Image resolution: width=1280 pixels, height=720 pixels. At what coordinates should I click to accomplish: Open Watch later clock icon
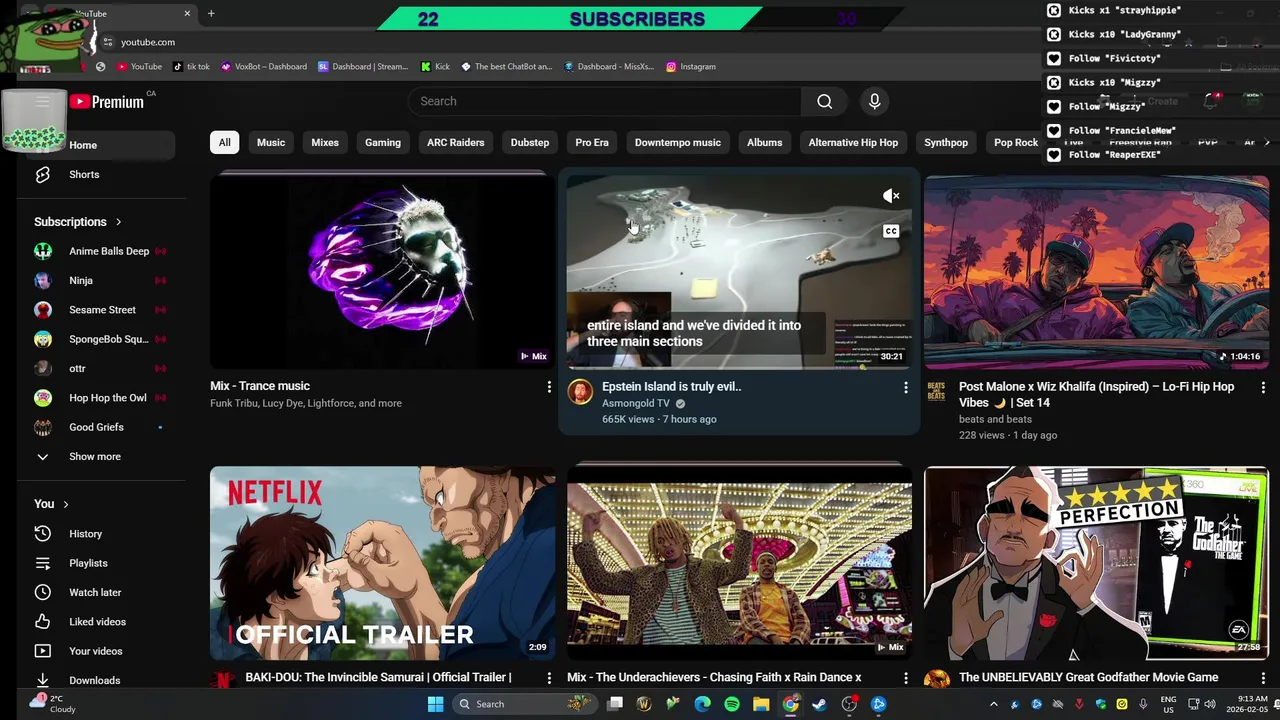click(42, 592)
